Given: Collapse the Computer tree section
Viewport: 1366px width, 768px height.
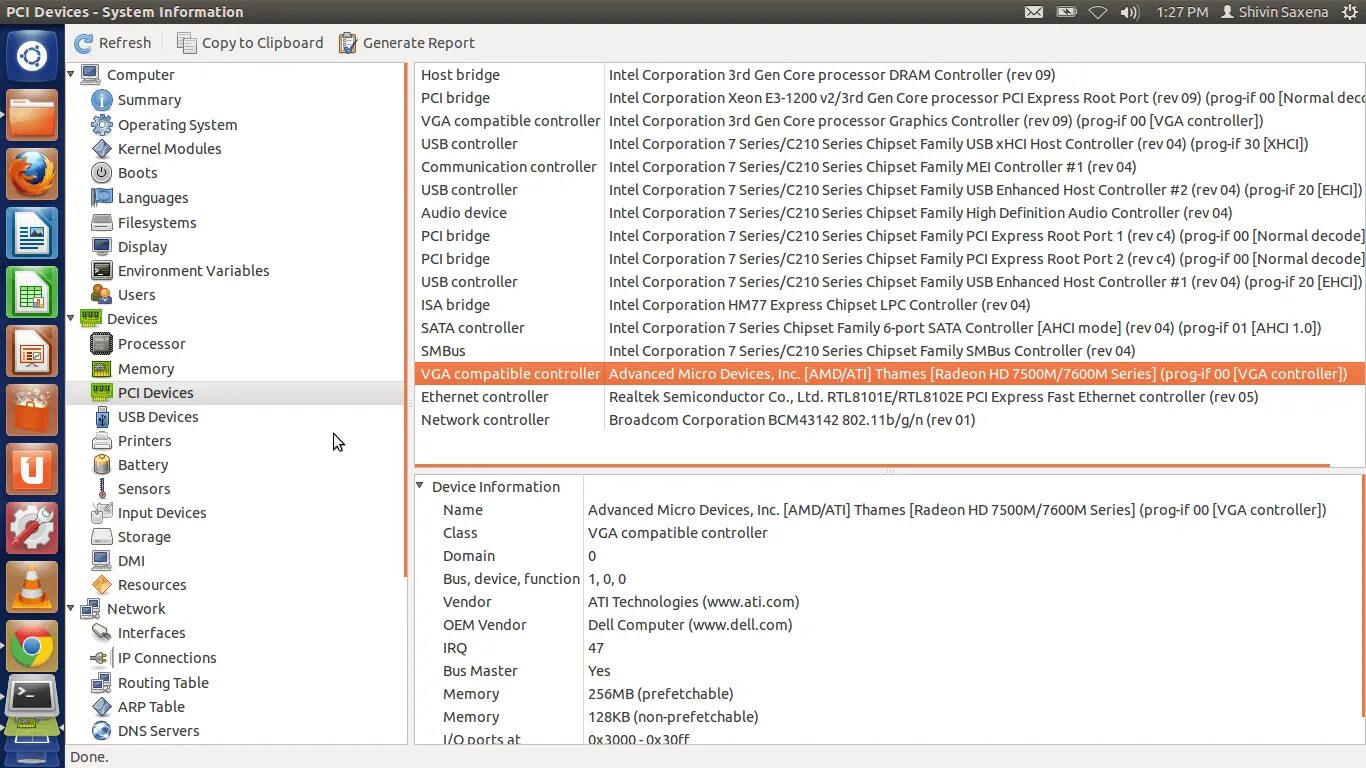Looking at the screenshot, I should [71, 74].
